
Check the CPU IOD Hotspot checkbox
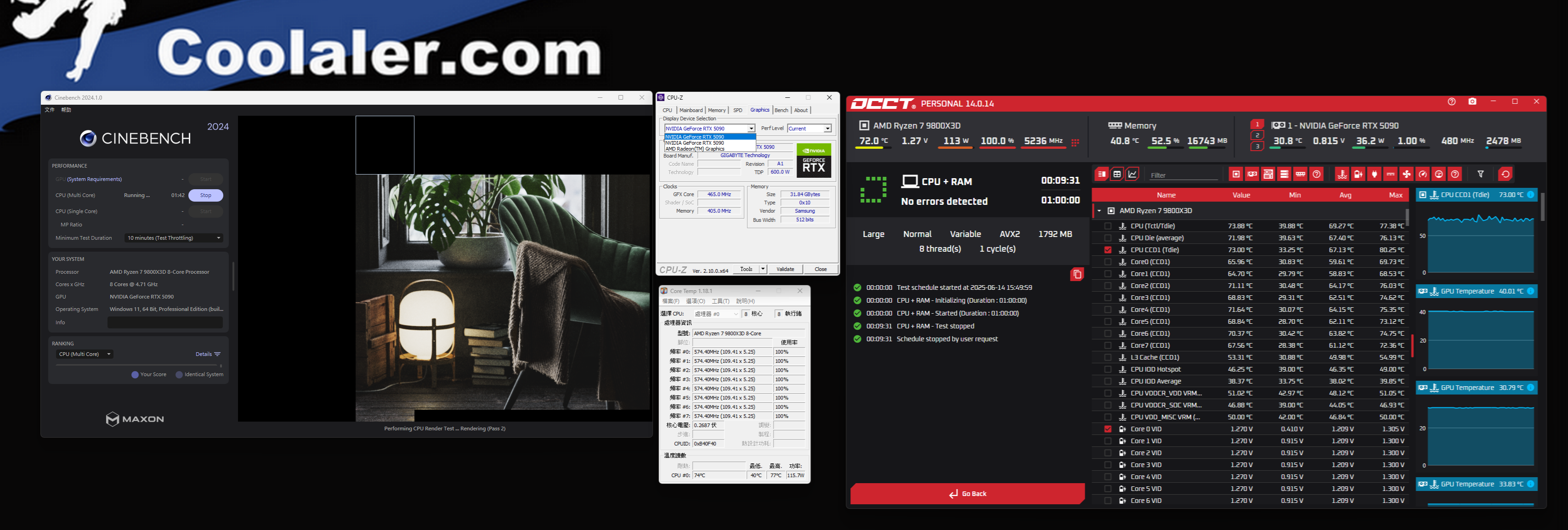click(x=1107, y=369)
